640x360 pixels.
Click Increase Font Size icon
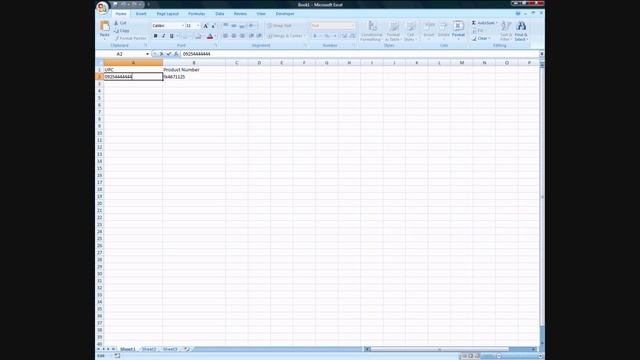coord(205,26)
